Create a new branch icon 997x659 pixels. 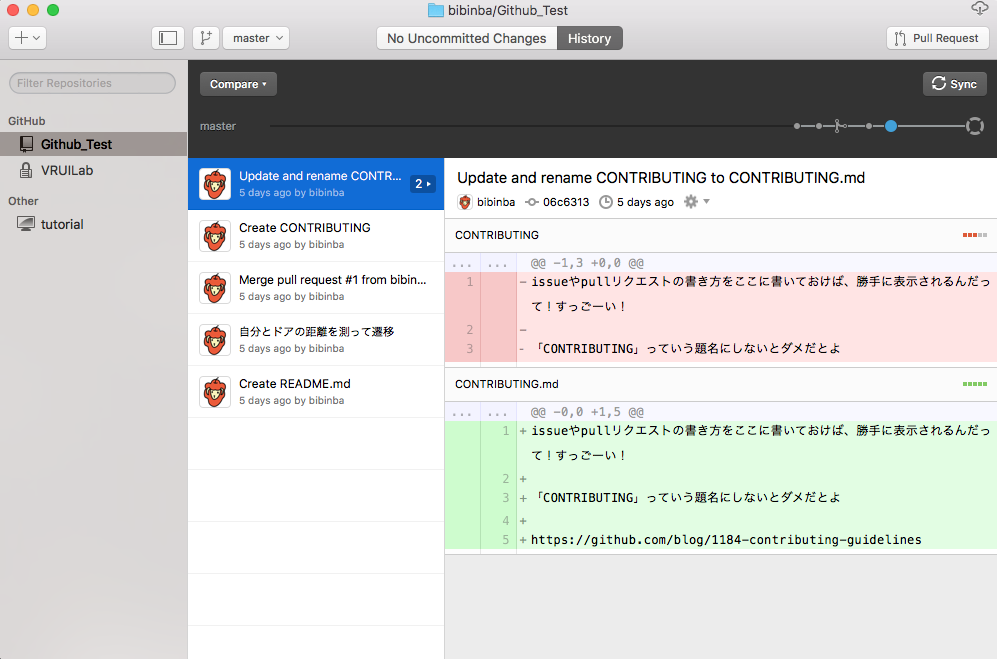pyautogui.click(x=206, y=38)
